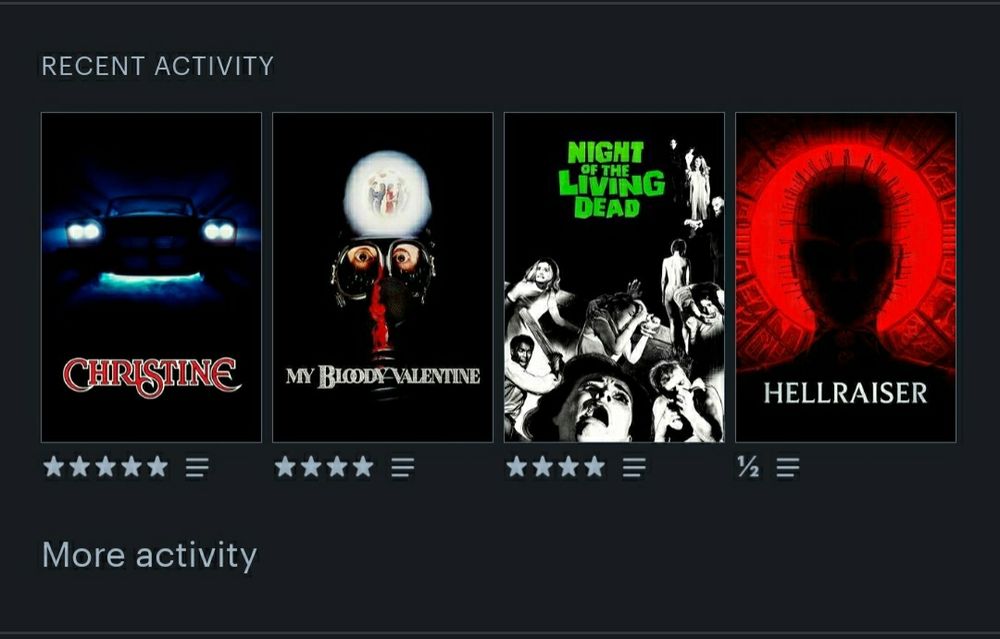This screenshot has width=1000, height=639.
Task: Open the Hellraiser film poster
Action: click(846, 277)
